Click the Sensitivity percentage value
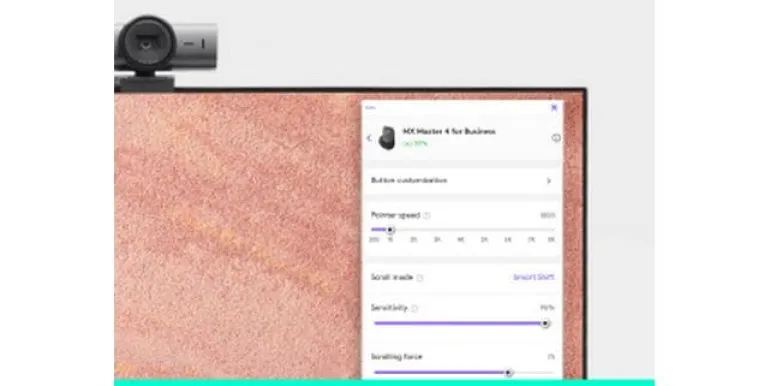The image size is (770, 386). tap(547, 308)
